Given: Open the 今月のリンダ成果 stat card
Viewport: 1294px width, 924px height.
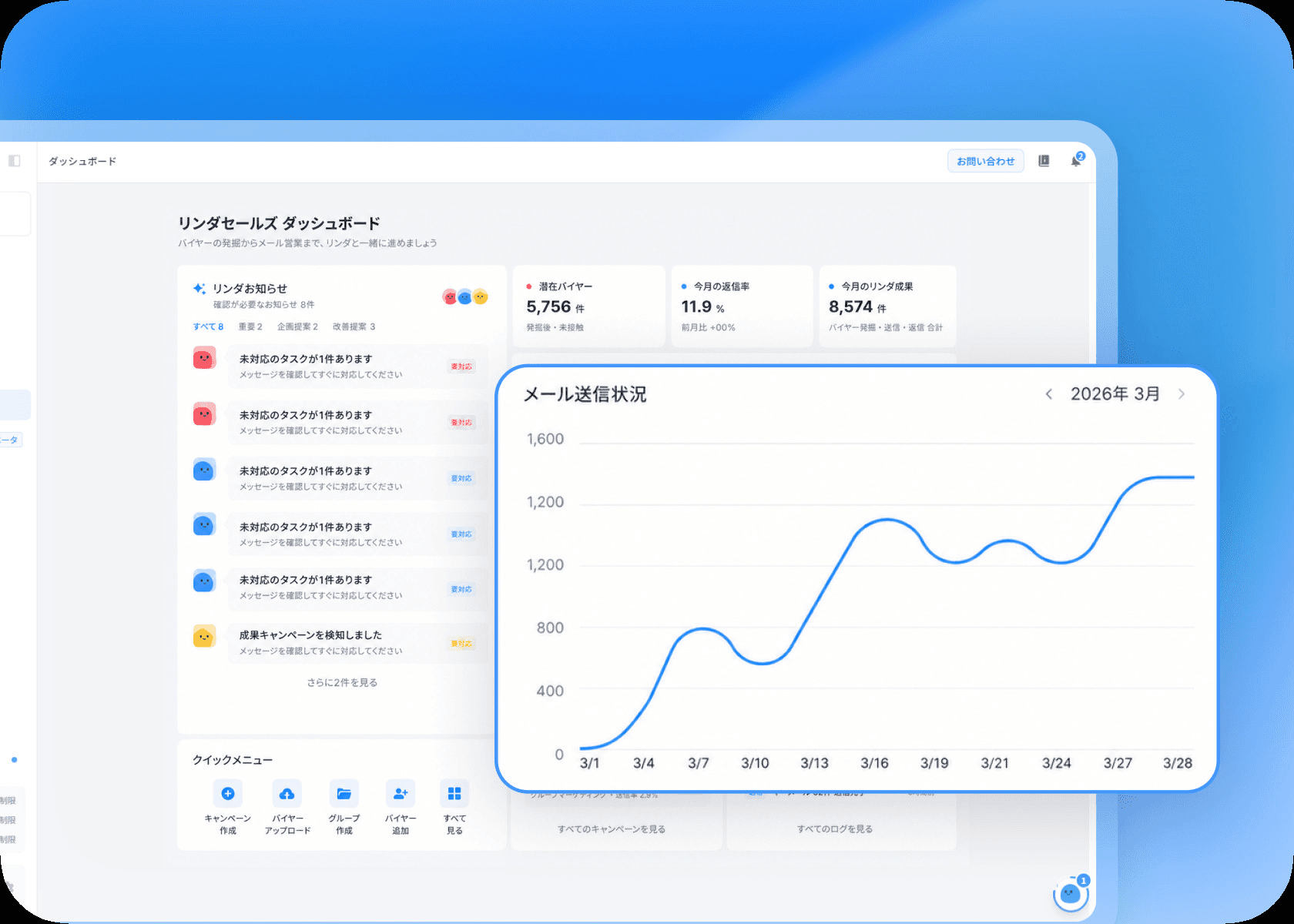Looking at the screenshot, I should 888,306.
